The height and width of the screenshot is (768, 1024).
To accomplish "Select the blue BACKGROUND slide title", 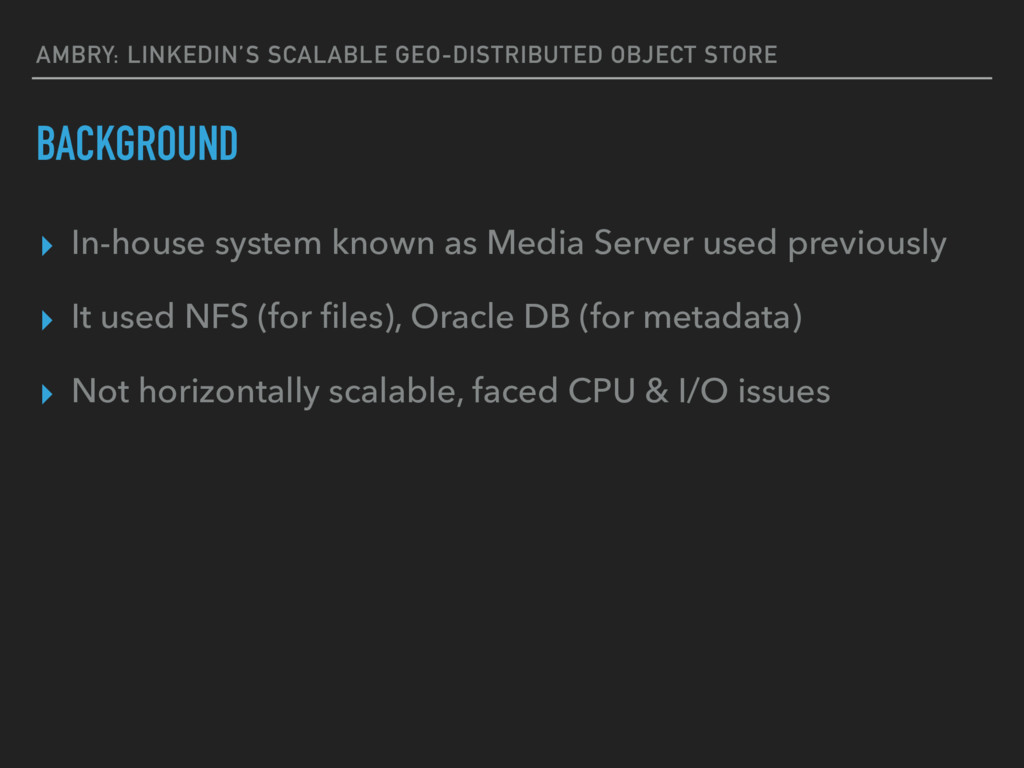I will coord(137,143).
